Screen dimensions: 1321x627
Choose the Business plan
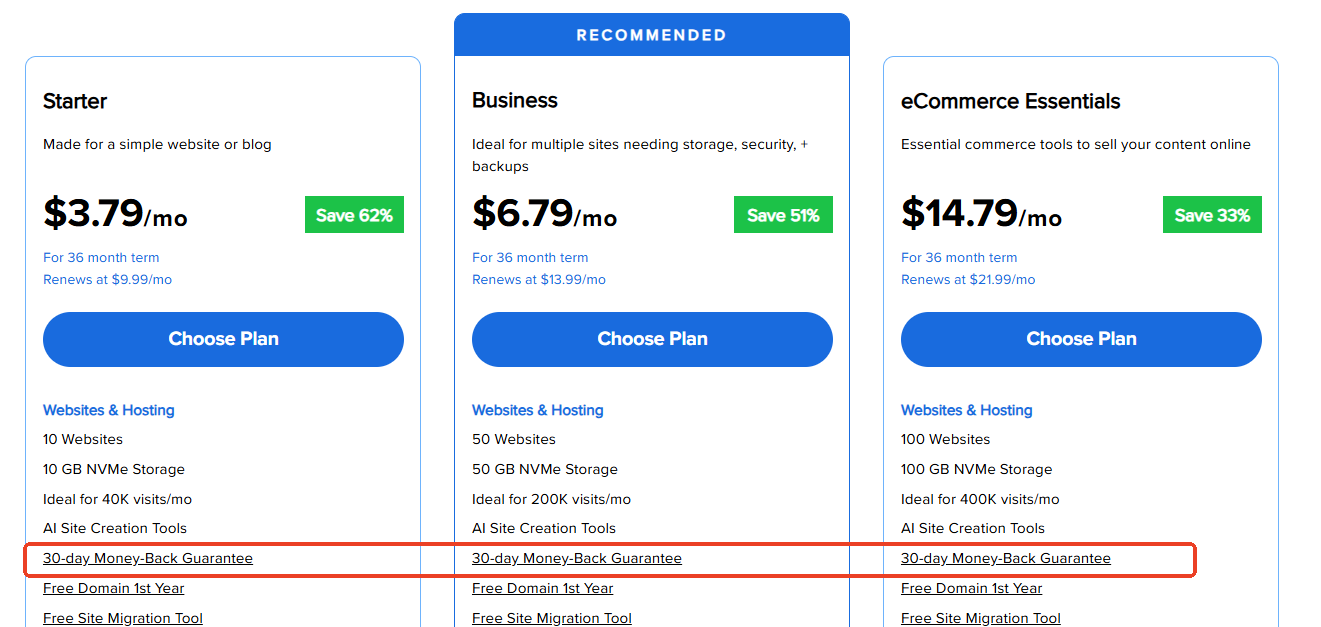(x=652, y=339)
